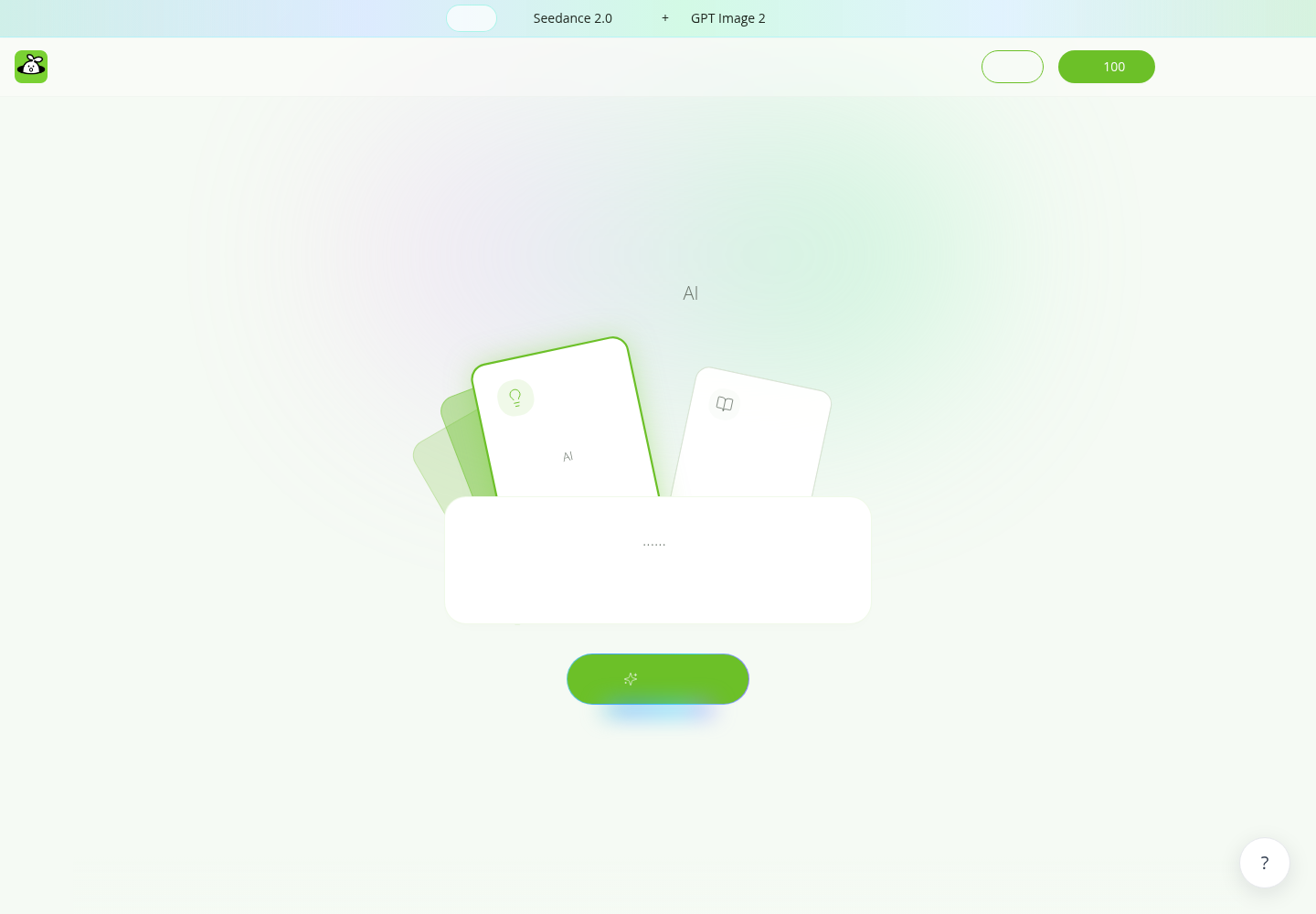Image resolution: width=1316 pixels, height=914 pixels.
Task: Choose the pale green card at the back of the stack
Action: [x=431, y=466]
